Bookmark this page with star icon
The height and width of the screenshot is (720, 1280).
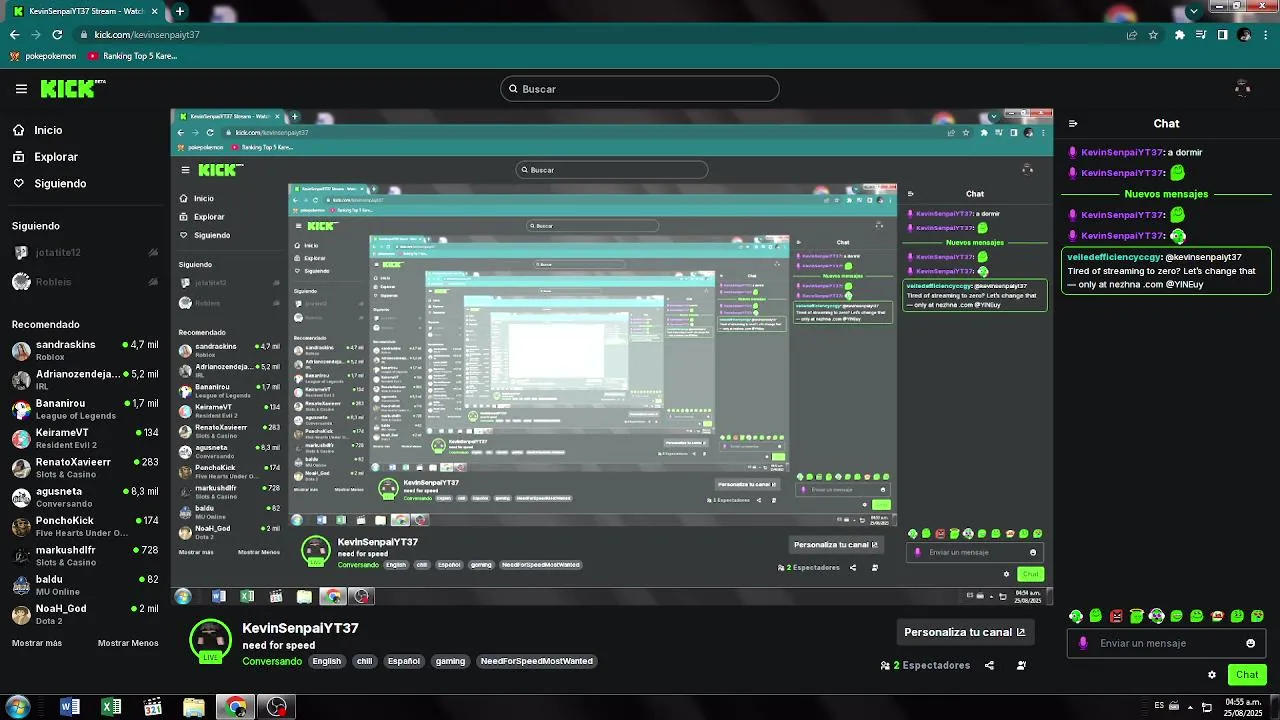click(x=1153, y=35)
